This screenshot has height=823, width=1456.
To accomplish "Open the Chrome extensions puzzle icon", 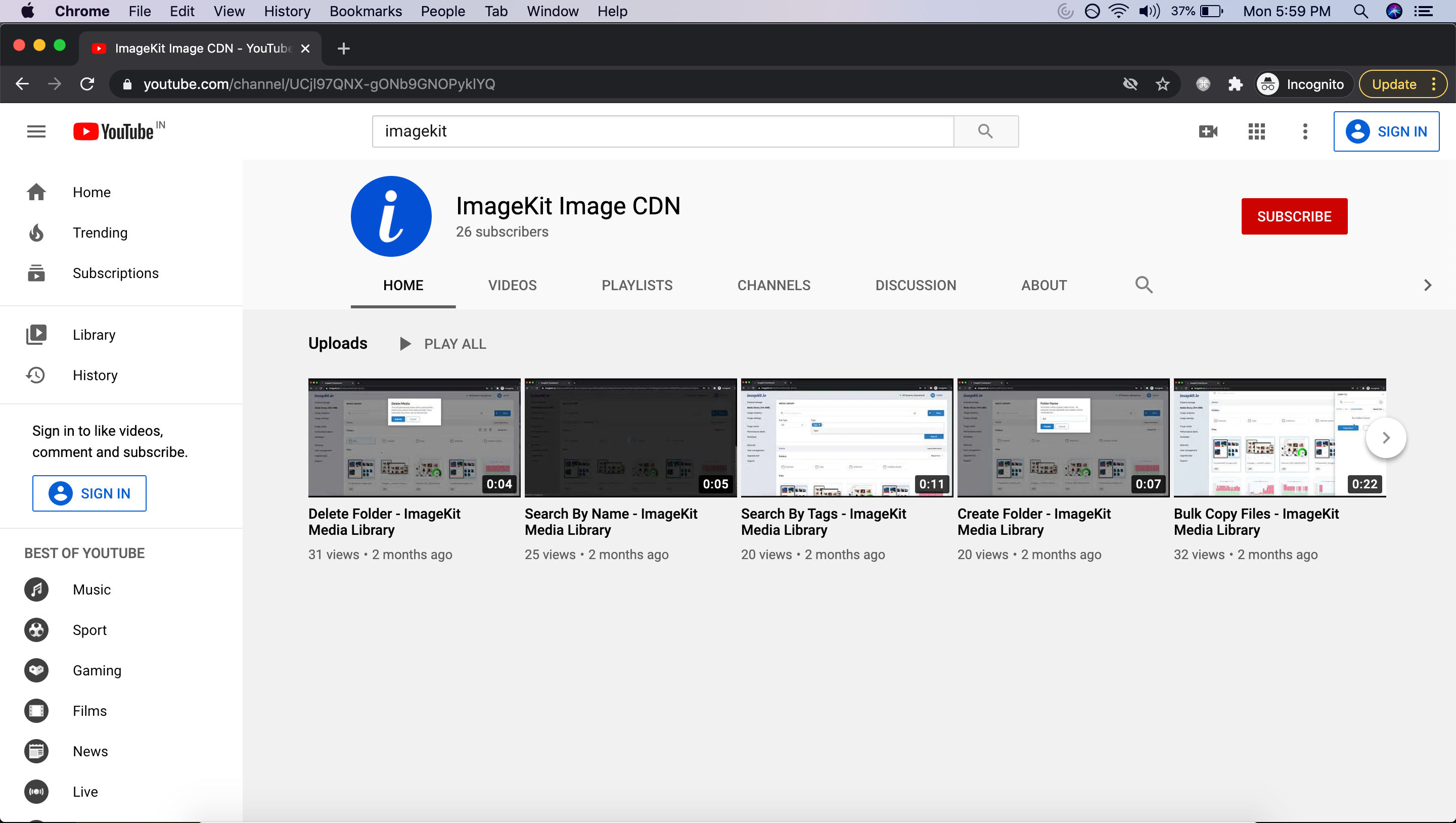I will [x=1235, y=84].
